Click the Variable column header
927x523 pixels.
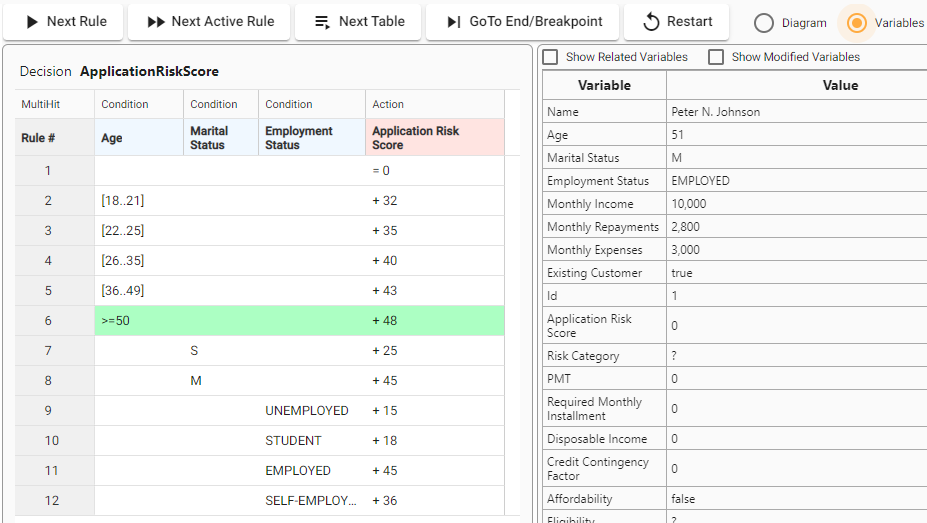coord(604,86)
